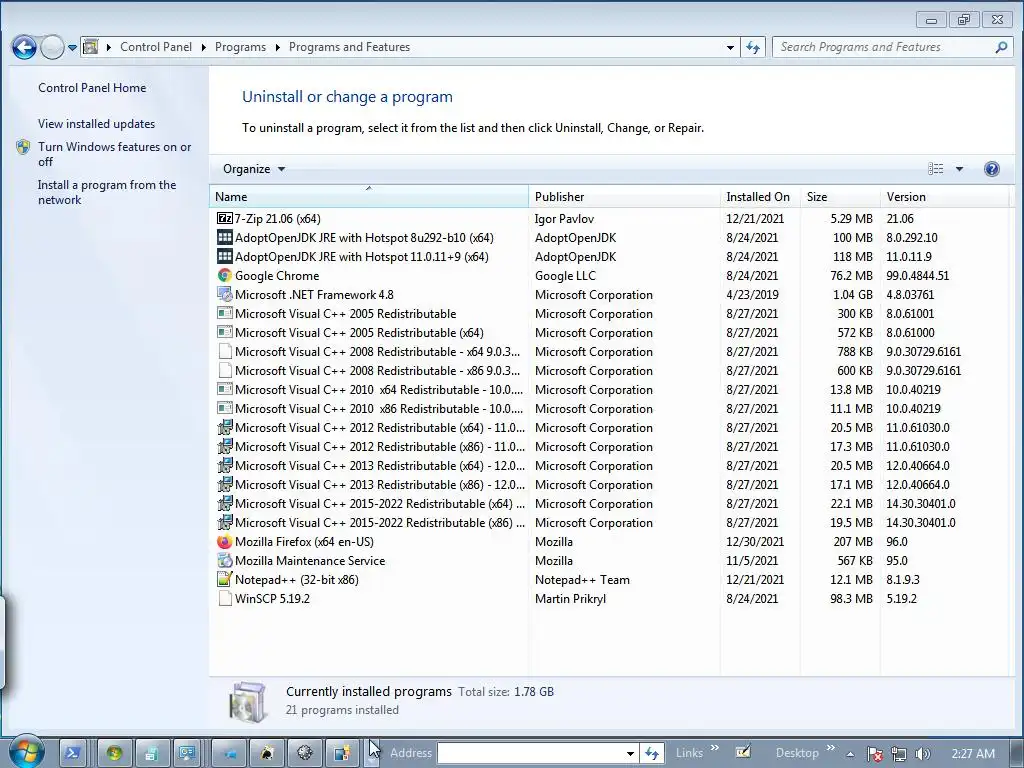Expand the Programs breadcrumb arrow
The height and width of the screenshot is (768, 1024).
coord(277,47)
